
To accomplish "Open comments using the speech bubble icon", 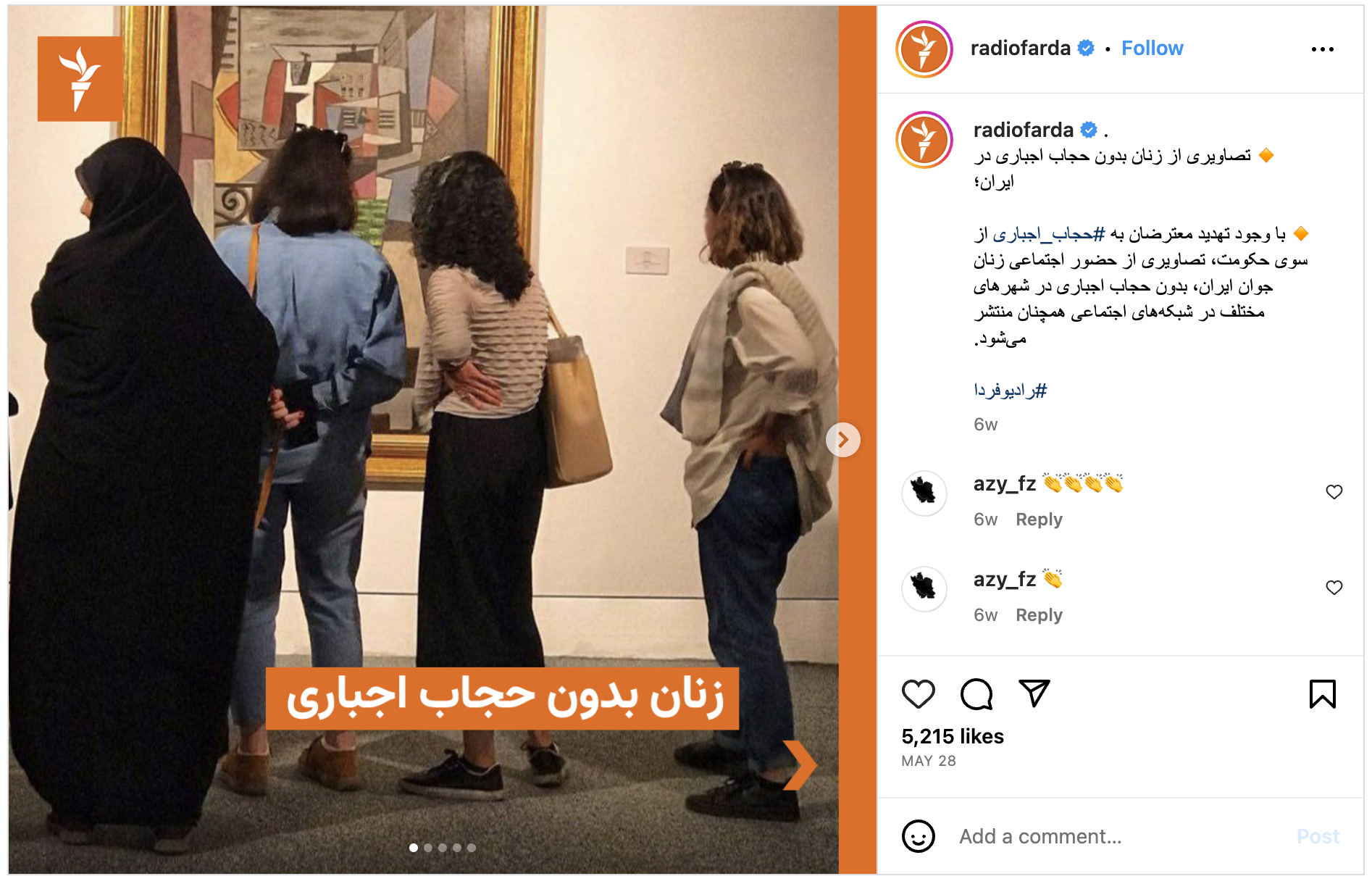I will 976,694.
